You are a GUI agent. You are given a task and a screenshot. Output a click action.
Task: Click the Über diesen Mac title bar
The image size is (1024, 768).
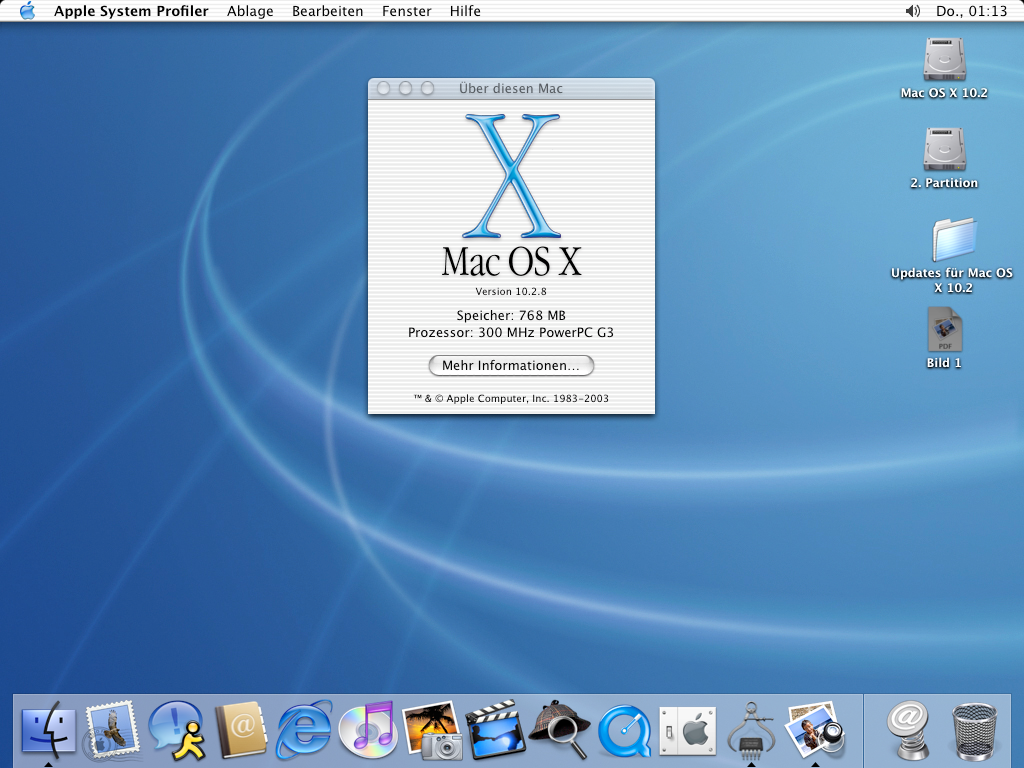click(x=511, y=89)
